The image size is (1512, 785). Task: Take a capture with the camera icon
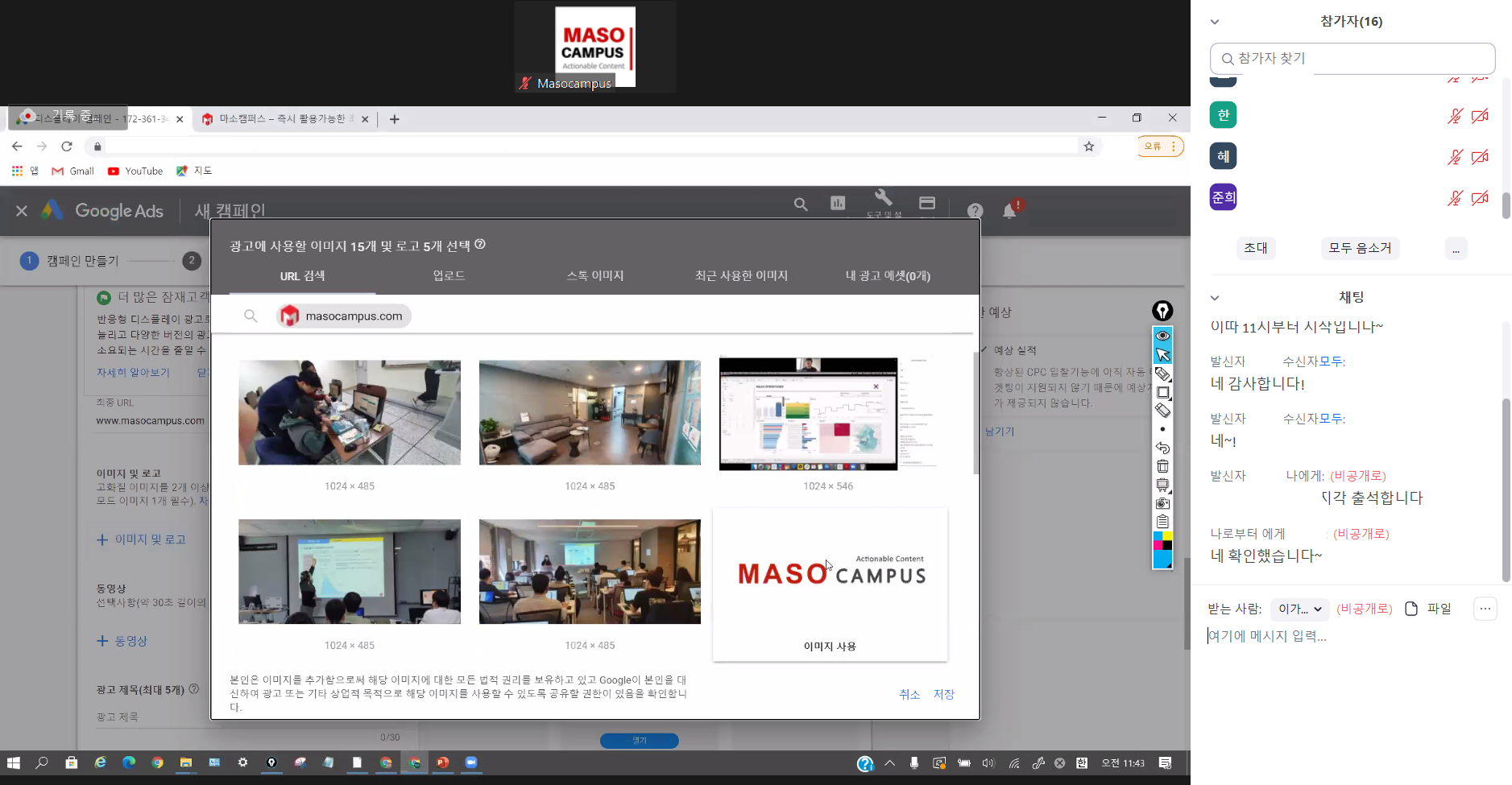pyautogui.click(x=1162, y=503)
